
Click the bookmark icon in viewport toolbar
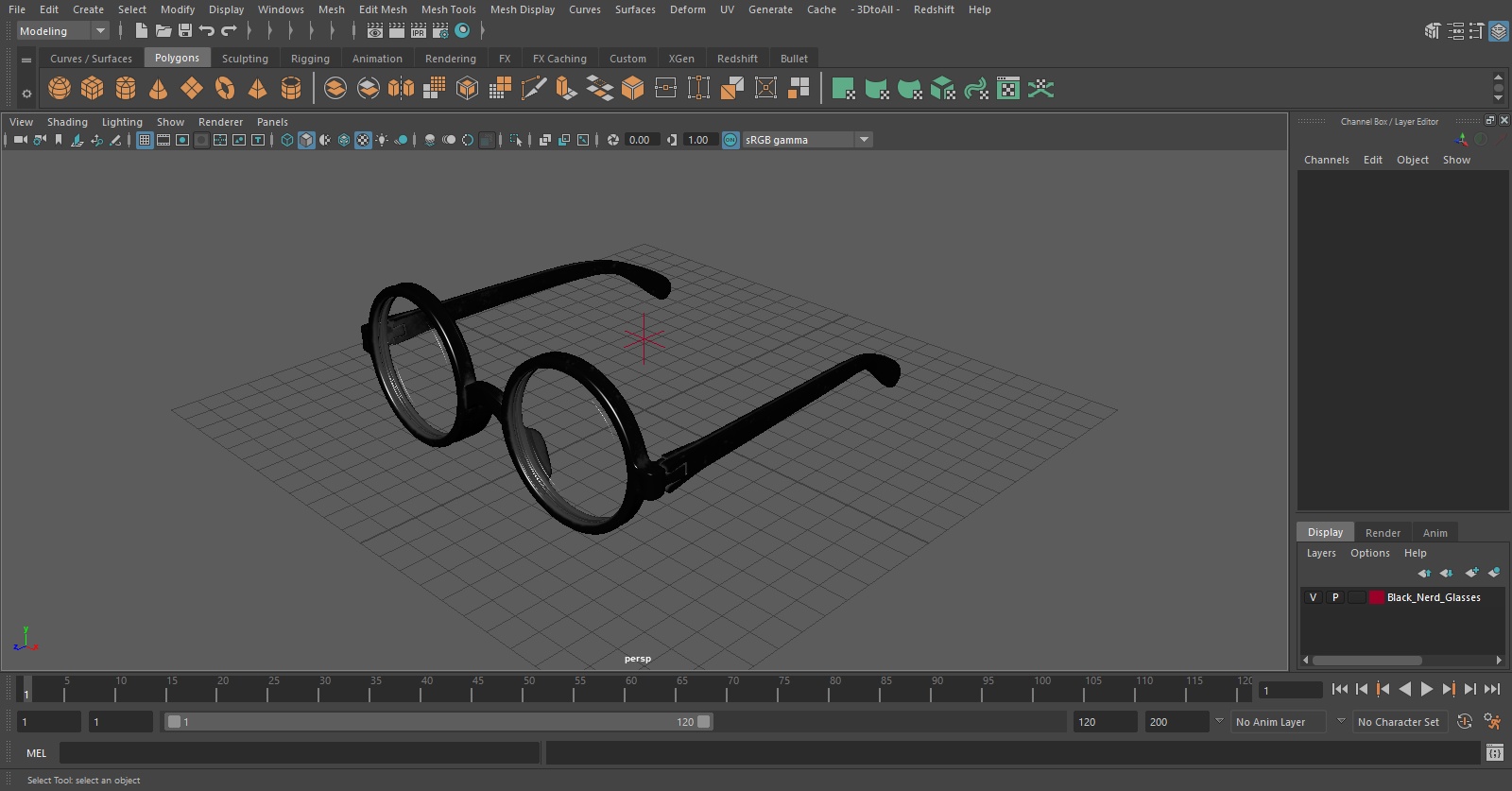[x=59, y=140]
